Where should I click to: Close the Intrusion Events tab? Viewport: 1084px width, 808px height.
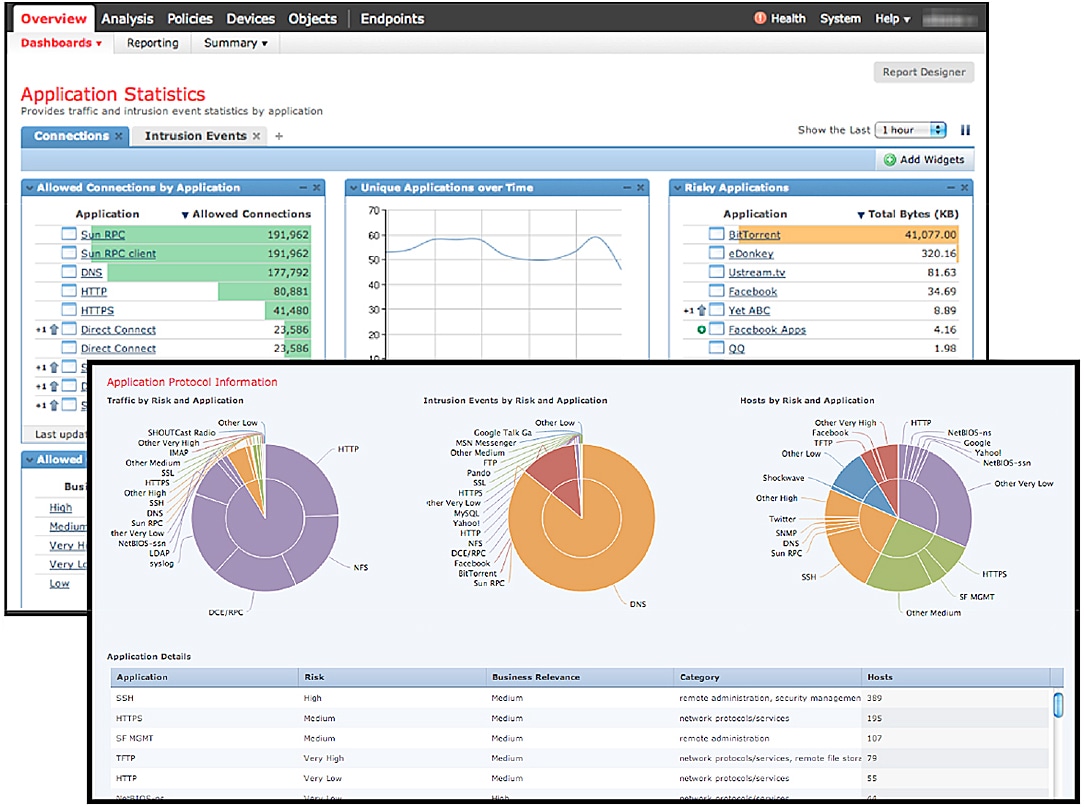[x=256, y=137]
